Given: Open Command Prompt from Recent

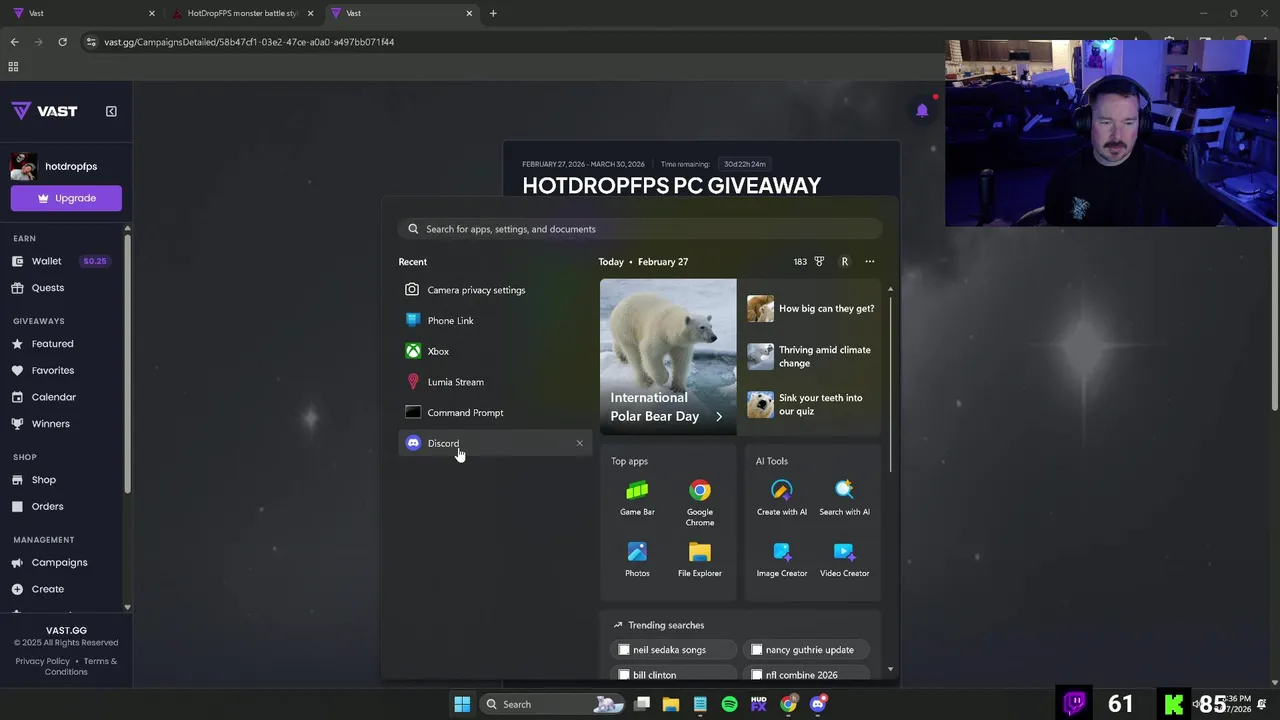Looking at the screenshot, I should (x=495, y=412).
